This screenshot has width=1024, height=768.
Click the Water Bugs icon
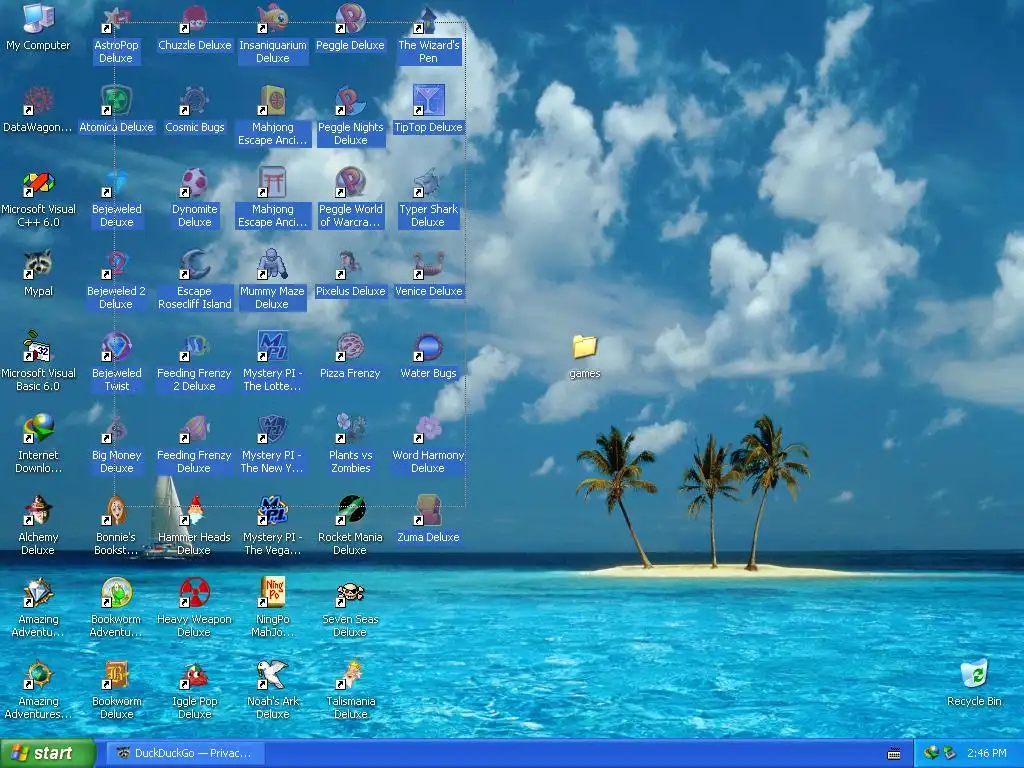pyautogui.click(x=428, y=346)
